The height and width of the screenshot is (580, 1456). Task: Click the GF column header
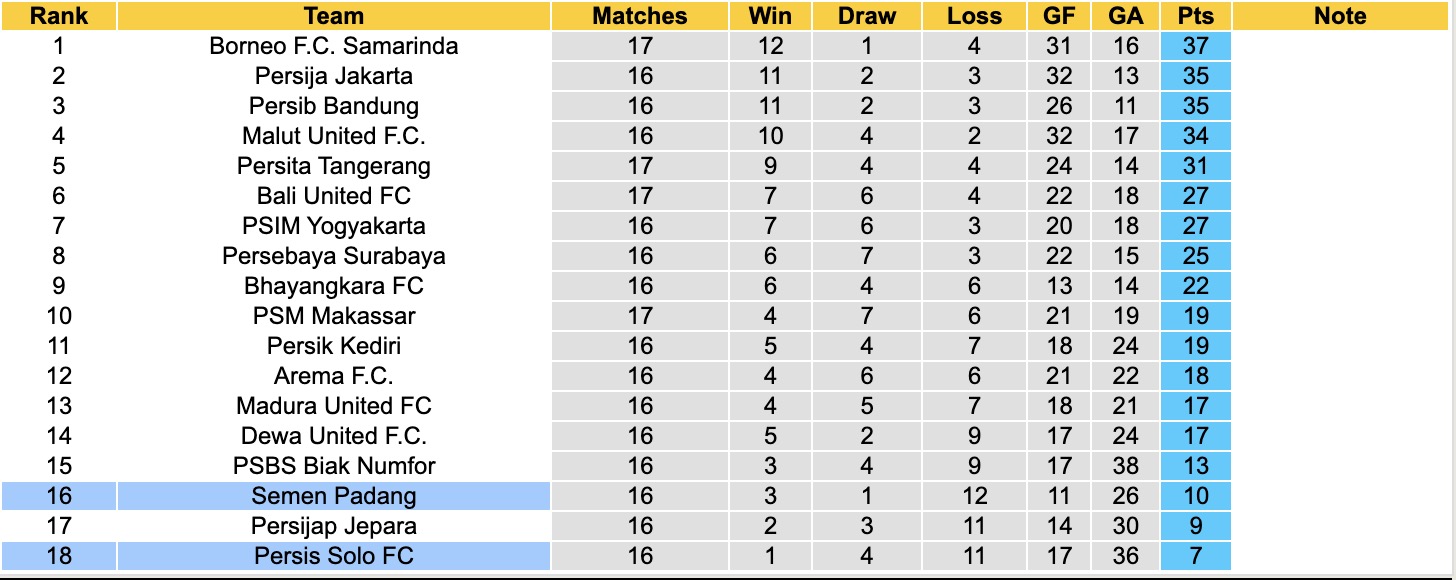[x=1058, y=16]
